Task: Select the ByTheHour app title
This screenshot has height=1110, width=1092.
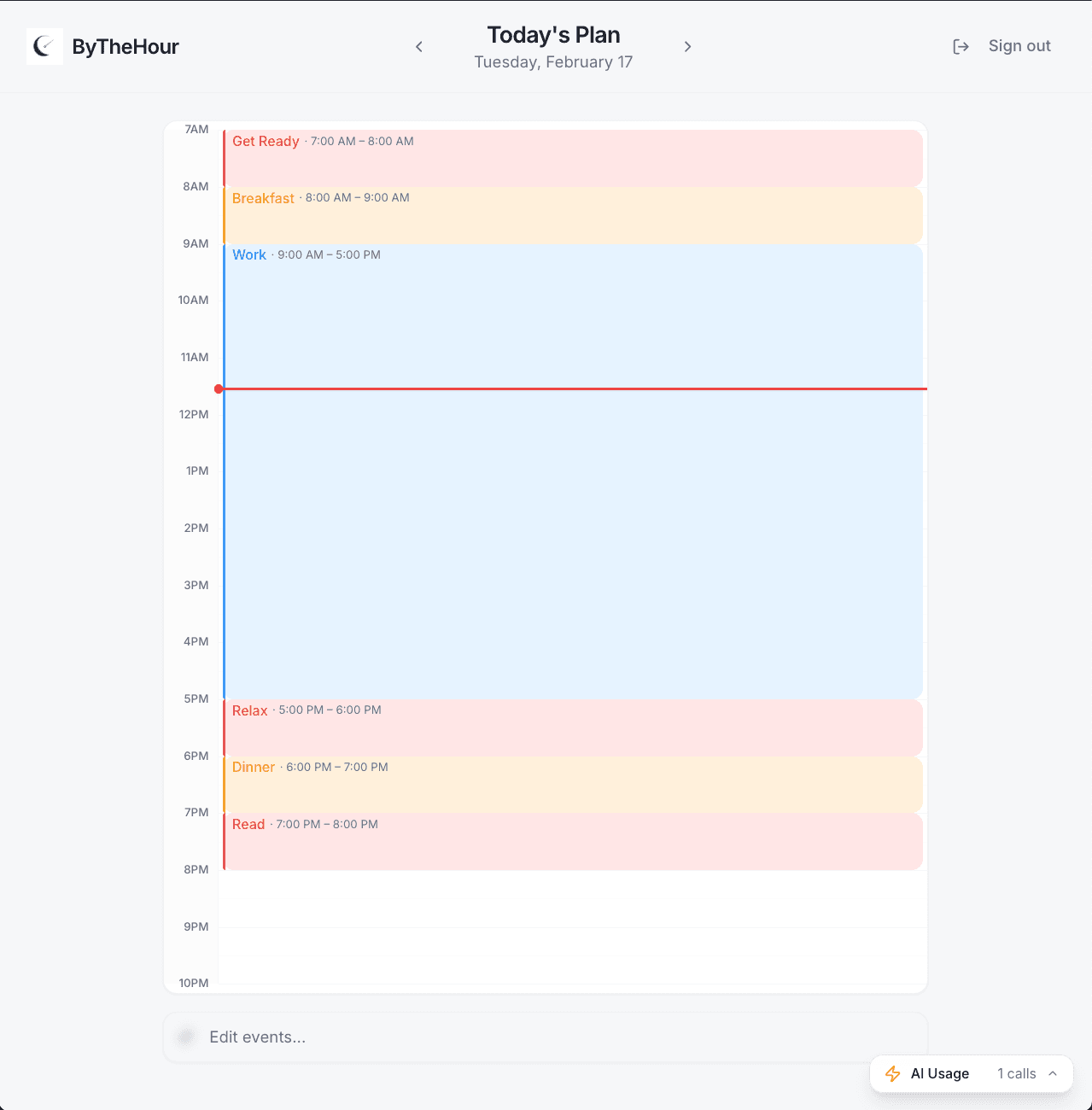Action: pos(125,46)
